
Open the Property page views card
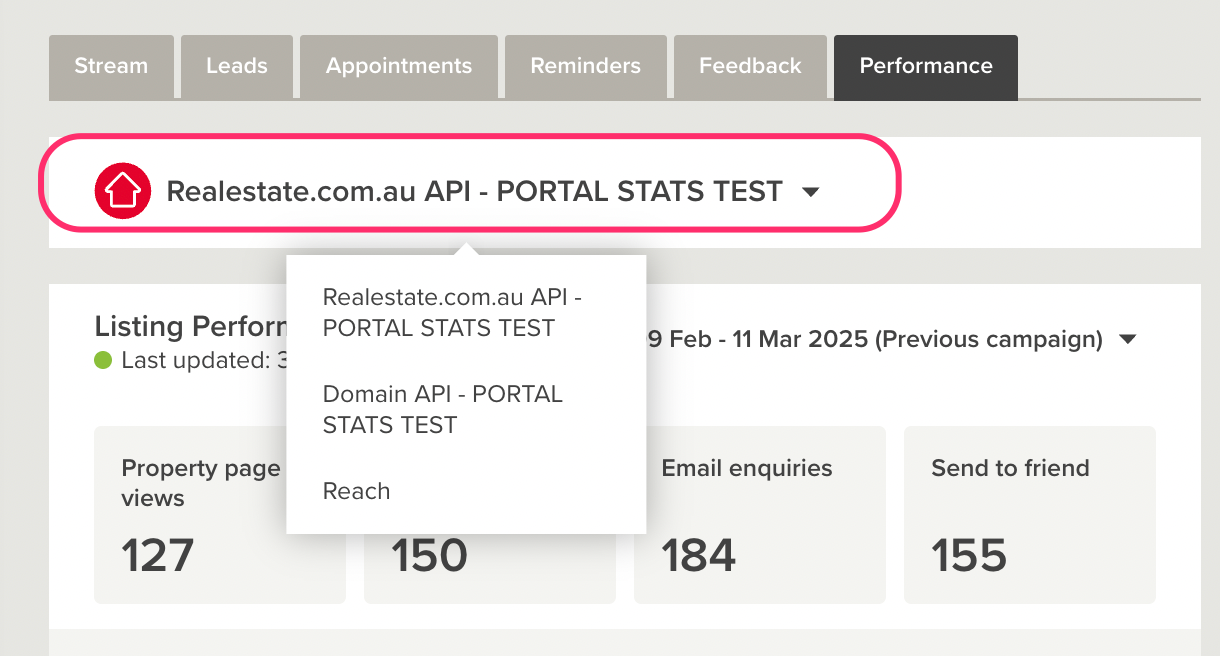point(220,515)
